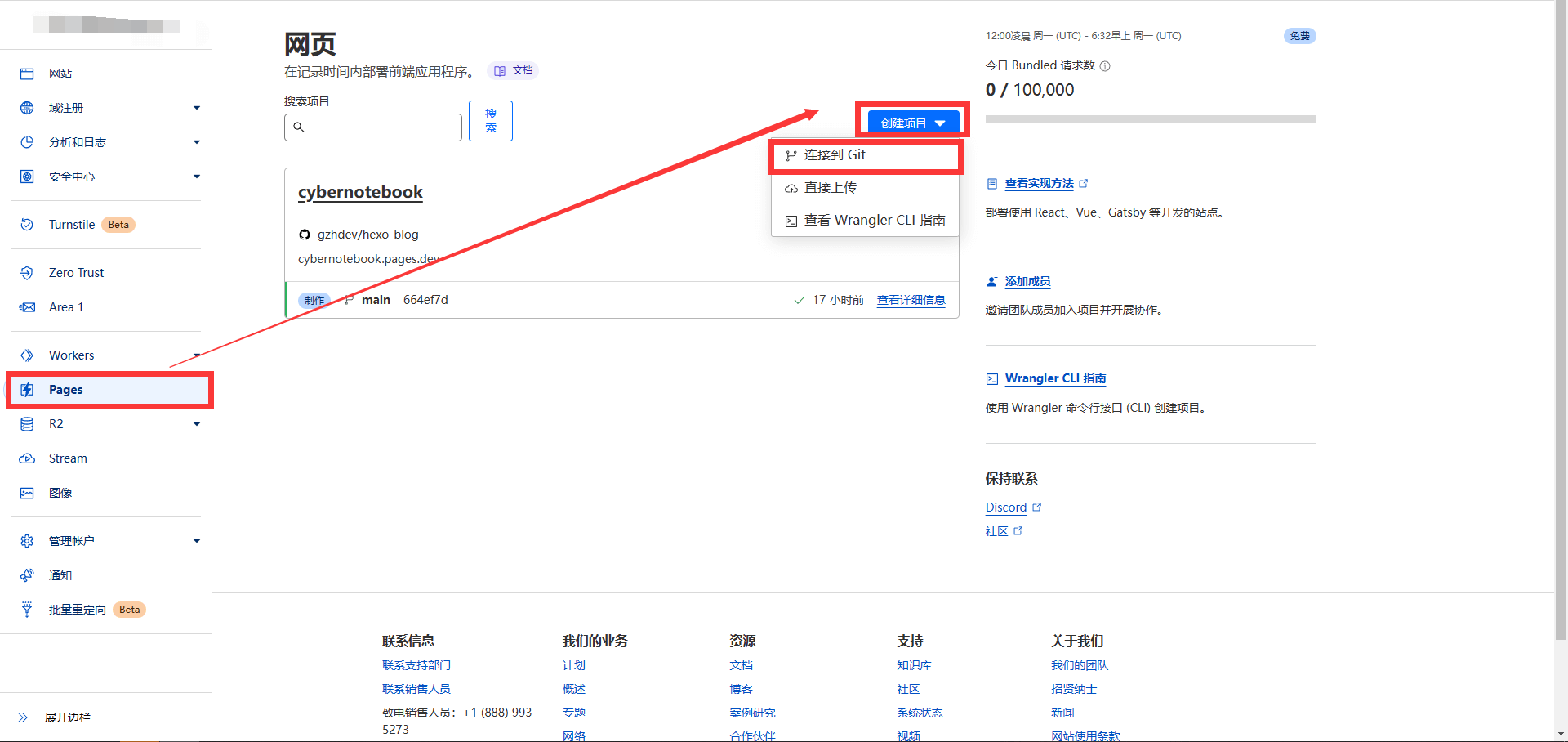This screenshot has width=1568, height=742.
Task: Click the gzhdev/hexo-blog repository text
Action: 368,235
